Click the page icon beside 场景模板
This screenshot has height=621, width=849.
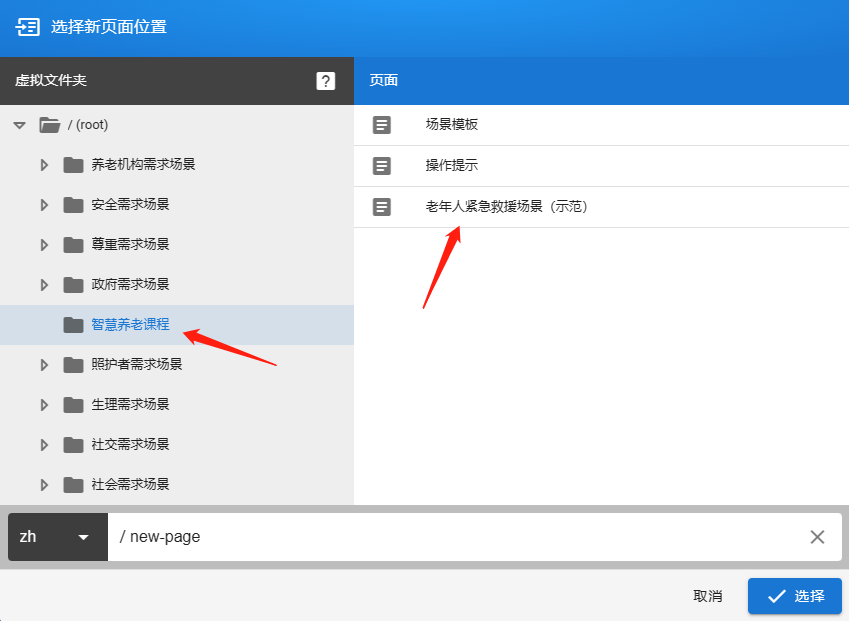[x=381, y=125]
